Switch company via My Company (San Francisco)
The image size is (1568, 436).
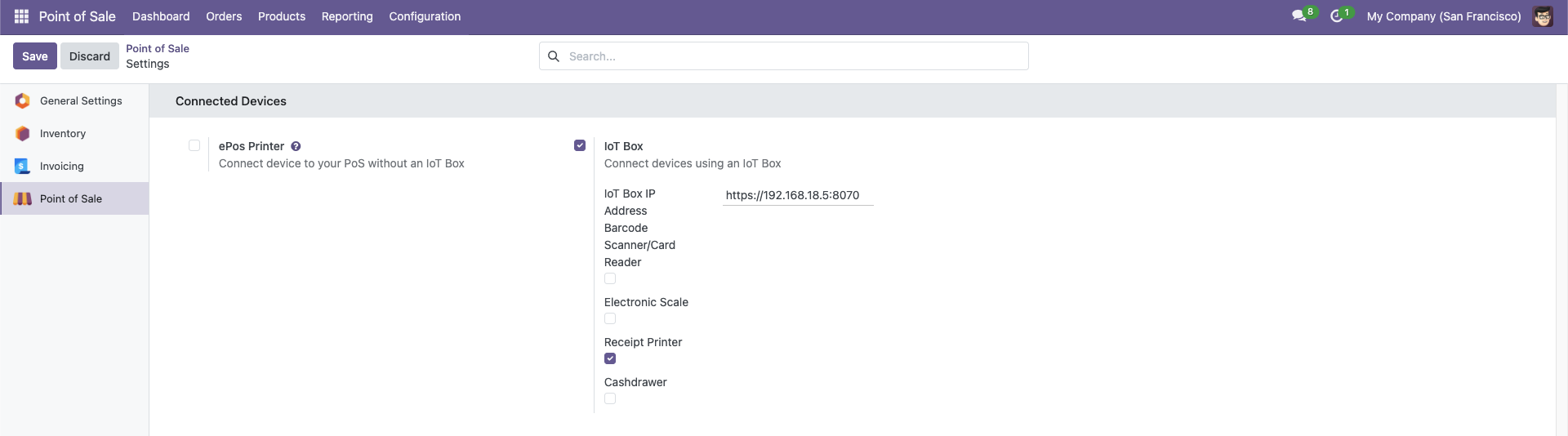point(1444,16)
